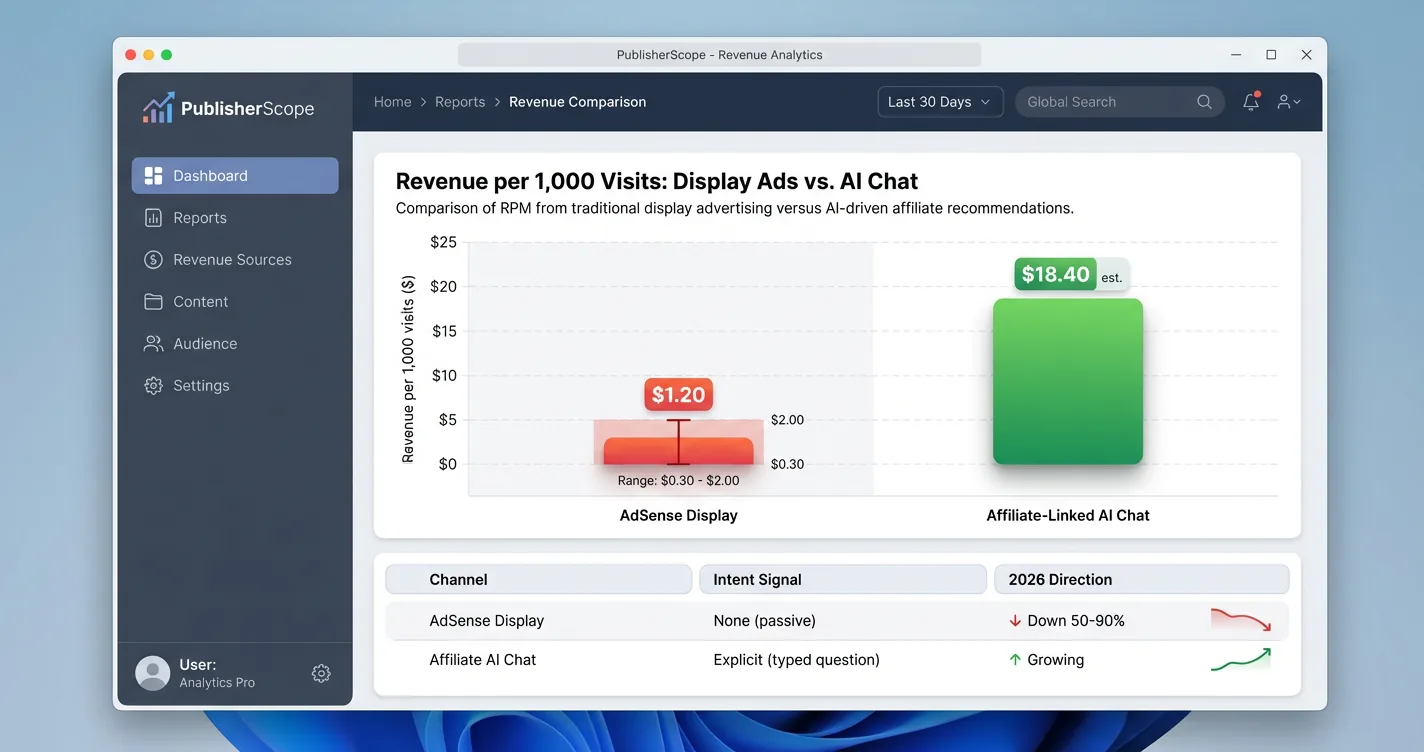Click the red downward trend sparkline
The width and height of the screenshot is (1424, 752).
[1241, 620]
